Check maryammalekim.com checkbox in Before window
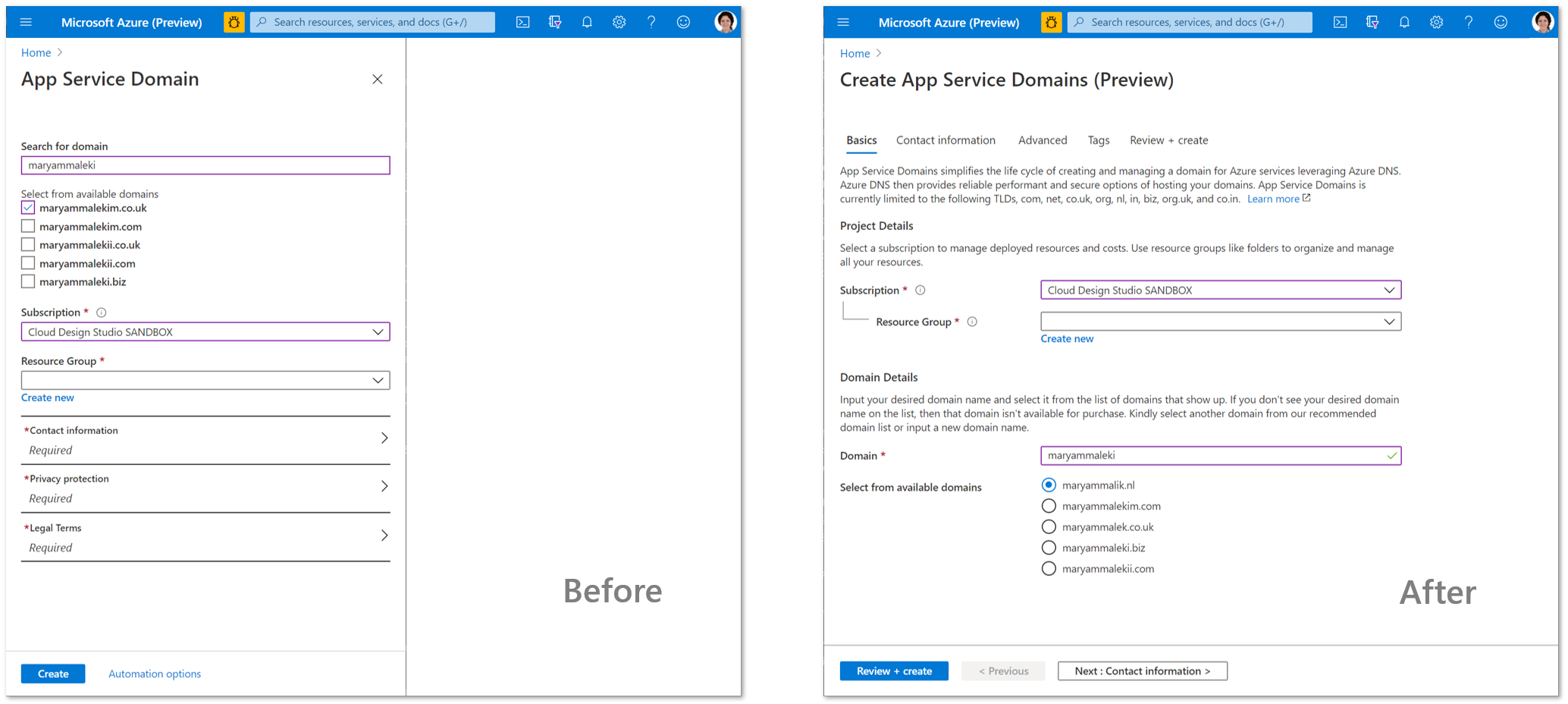This screenshot has height=704, width=1568. coord(28,226)
